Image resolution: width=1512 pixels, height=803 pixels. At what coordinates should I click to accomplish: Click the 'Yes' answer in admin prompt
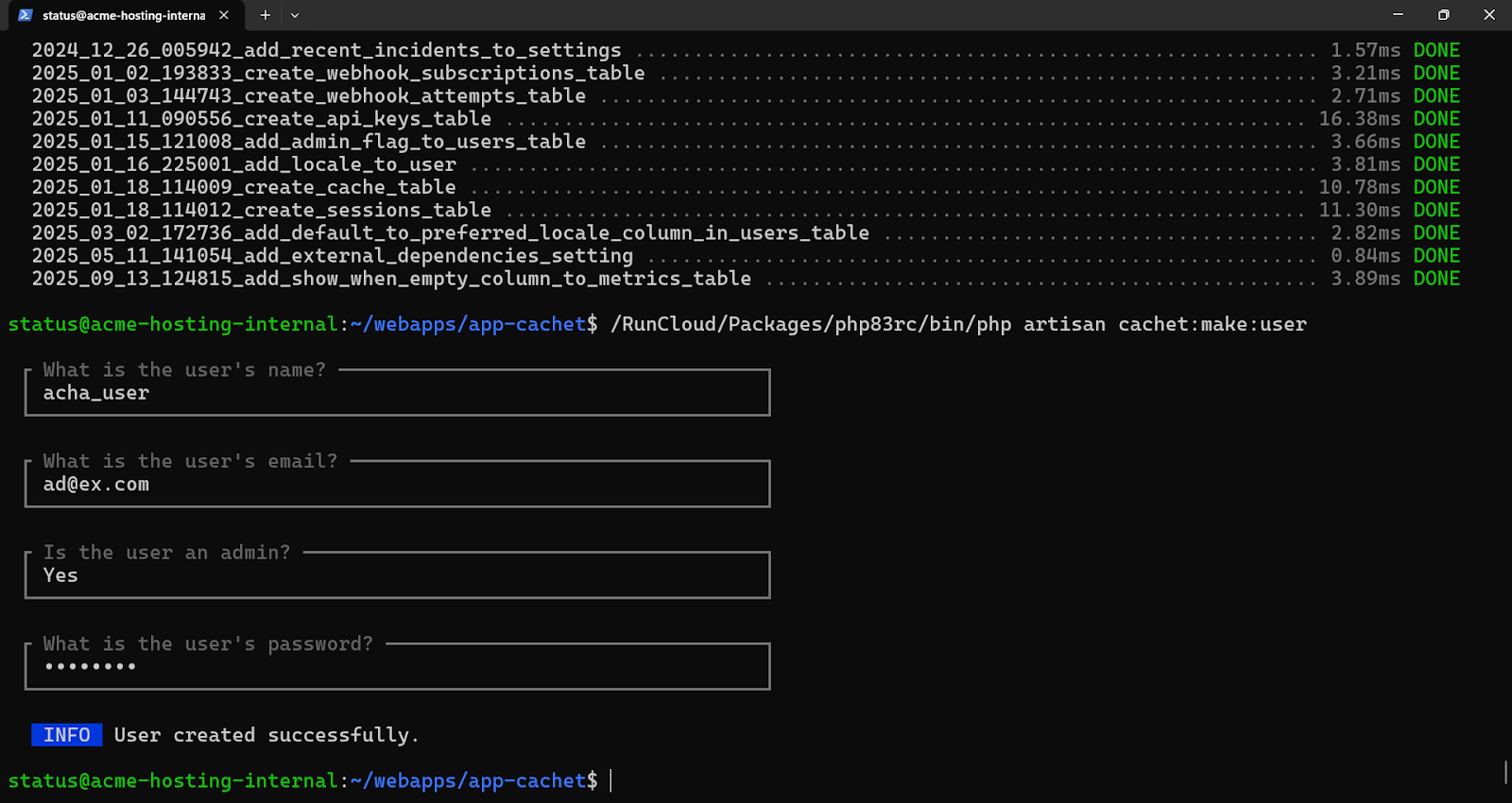[60, 575]
